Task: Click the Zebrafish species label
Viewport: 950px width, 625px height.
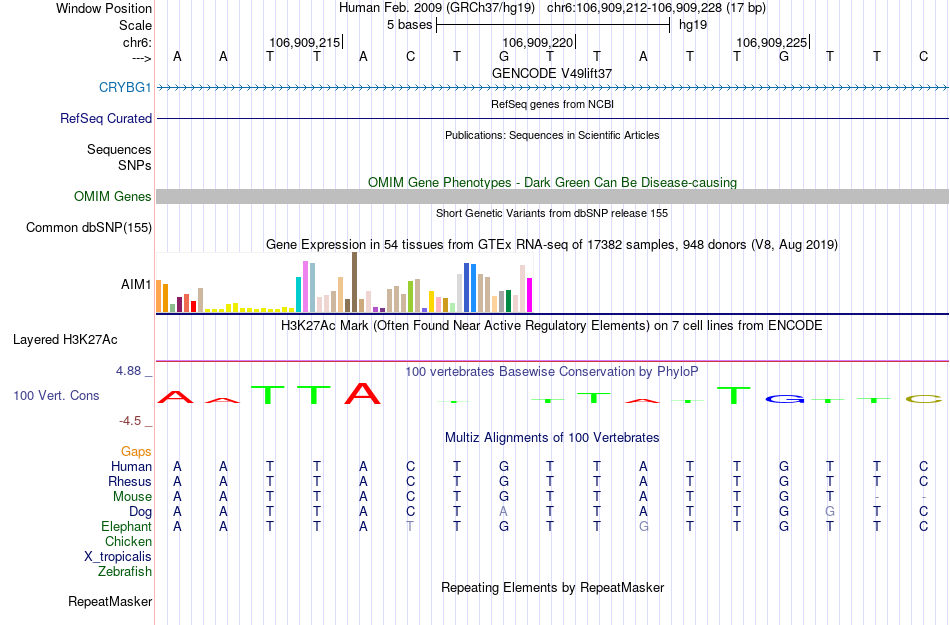Action: tap(125, 571)
